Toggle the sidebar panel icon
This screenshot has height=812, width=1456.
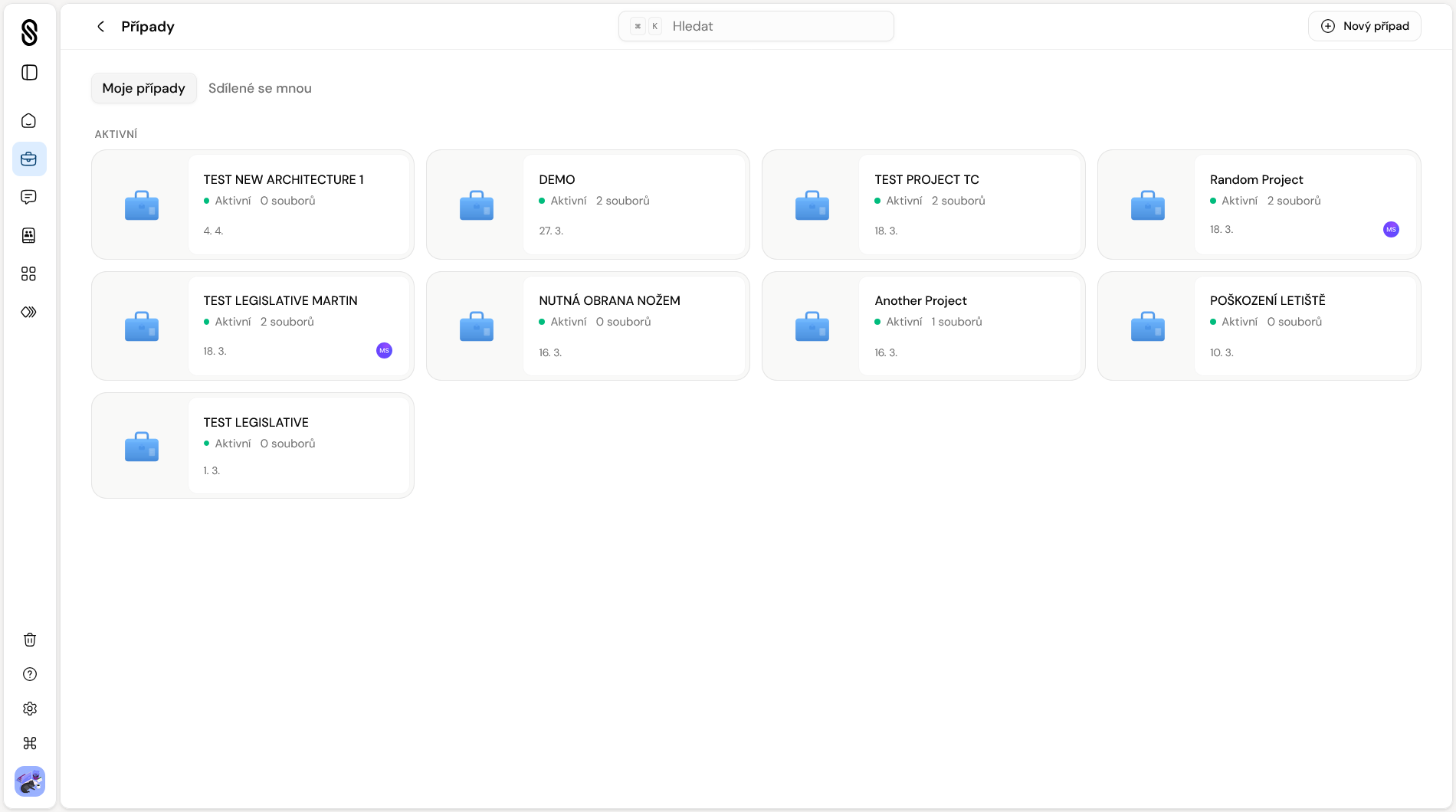29,73
